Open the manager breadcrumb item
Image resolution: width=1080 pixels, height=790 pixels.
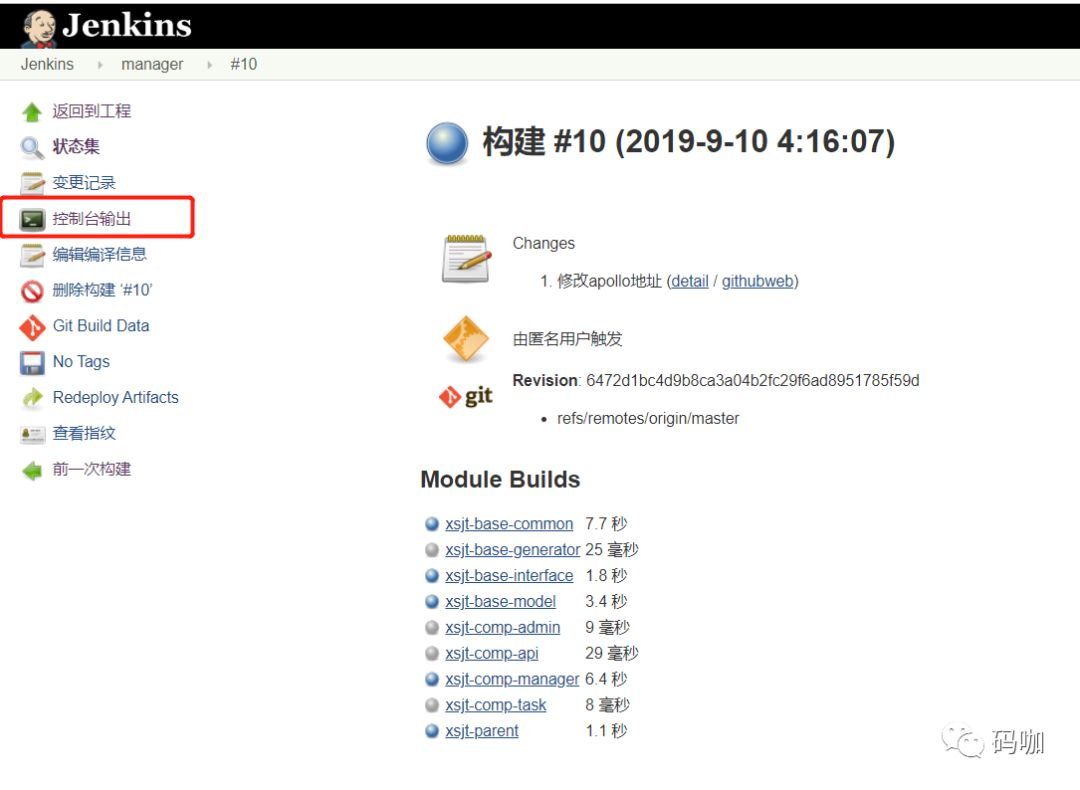(x=151, y=64)
